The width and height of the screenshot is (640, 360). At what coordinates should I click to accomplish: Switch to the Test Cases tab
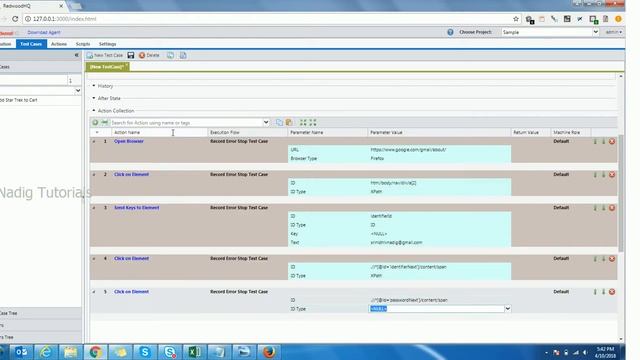click(31, 44)
